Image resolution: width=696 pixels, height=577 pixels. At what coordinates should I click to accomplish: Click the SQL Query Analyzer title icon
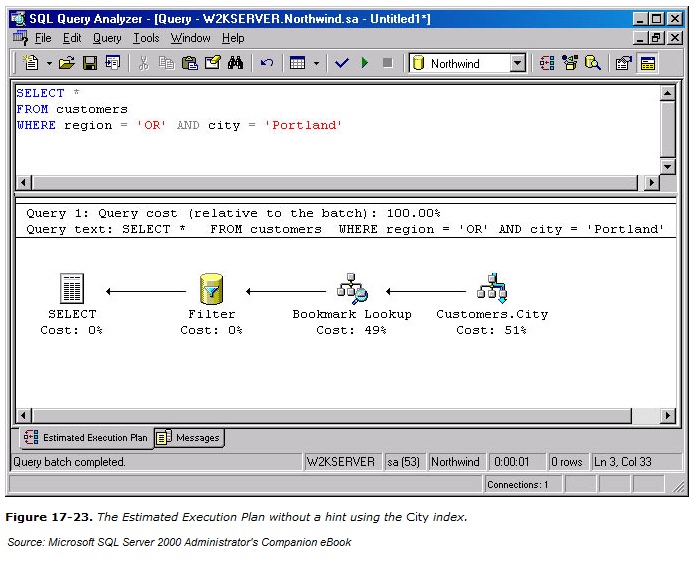tap(18, 19)
